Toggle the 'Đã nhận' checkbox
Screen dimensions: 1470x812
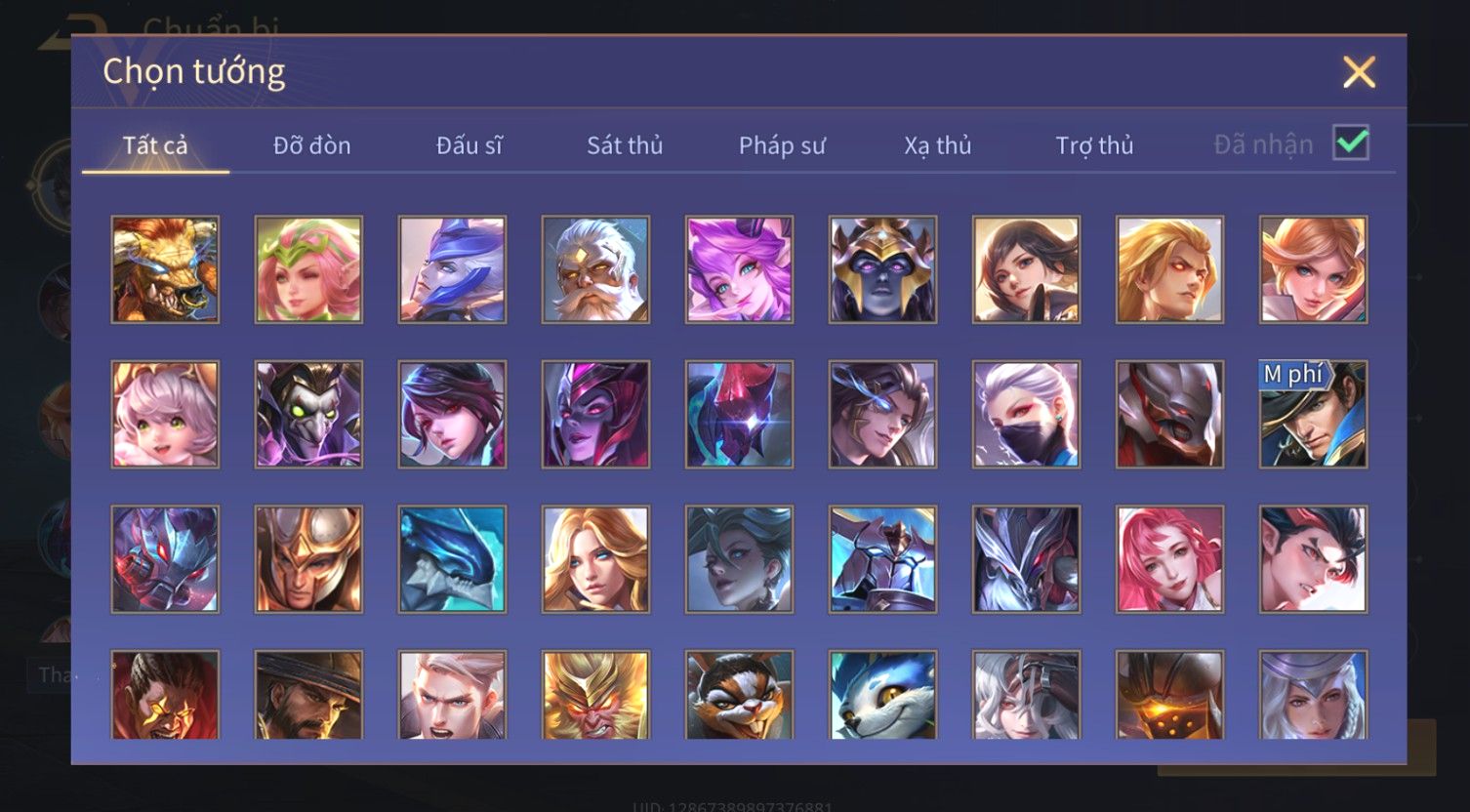click(x=1351, y=143)
